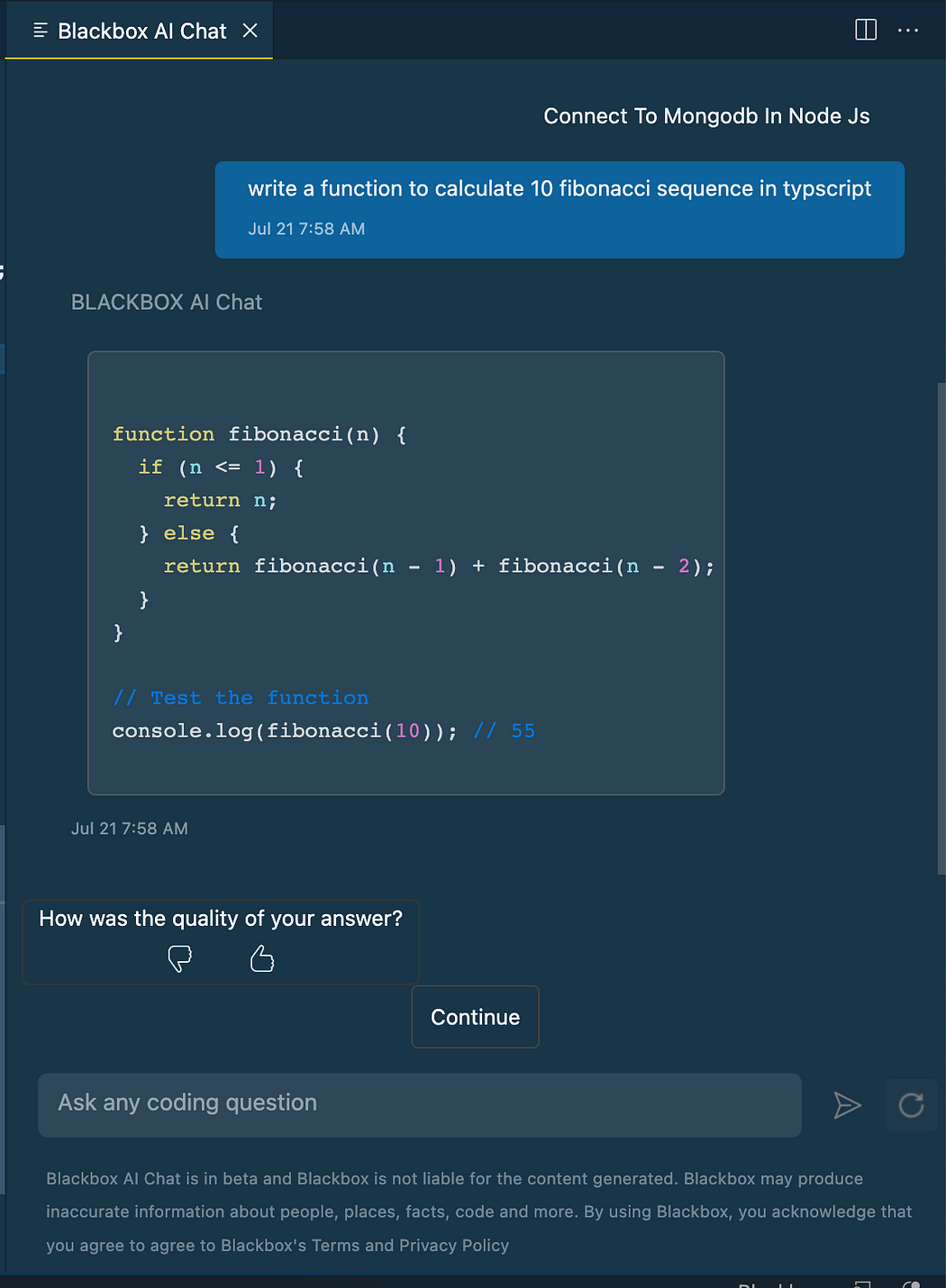Image resolution: width=946 pixels, height=1288 pixels.
Task: Click the console.log(fibonacci(10)) code line
Action: tap(323, 730)
